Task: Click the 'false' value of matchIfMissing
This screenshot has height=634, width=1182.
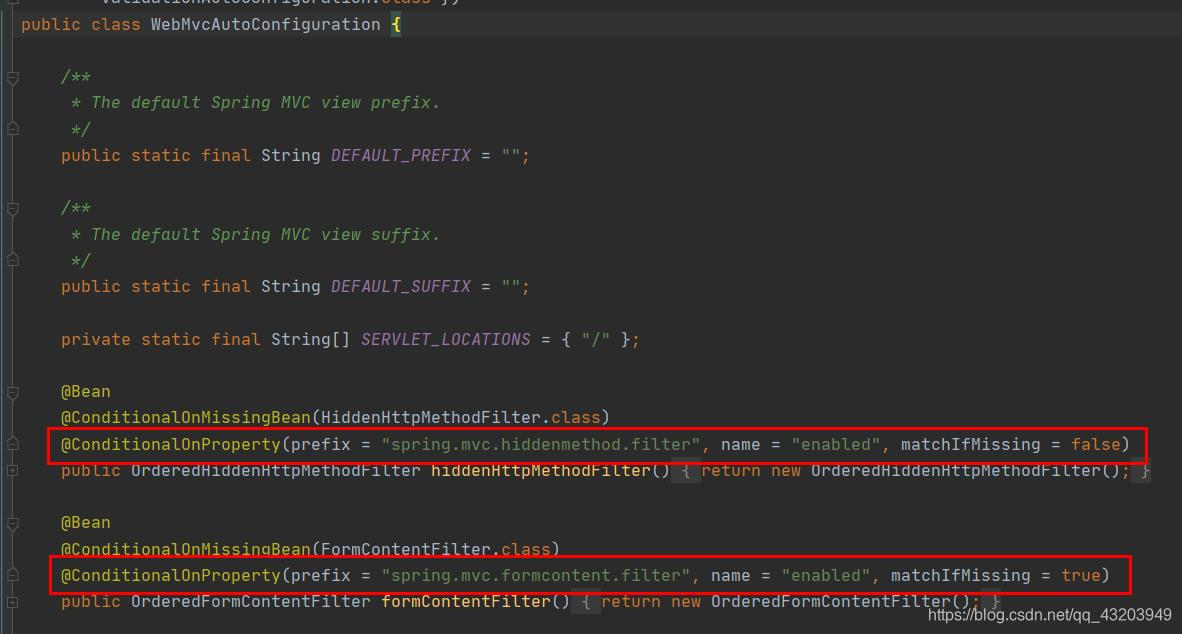Action: point(1095,445)
